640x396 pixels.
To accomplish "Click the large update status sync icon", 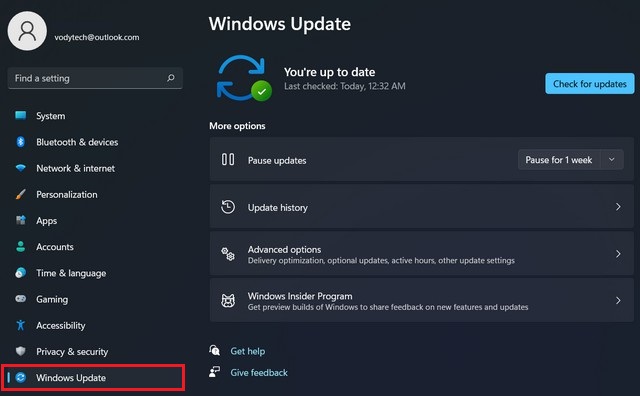I will click(244, 78).
